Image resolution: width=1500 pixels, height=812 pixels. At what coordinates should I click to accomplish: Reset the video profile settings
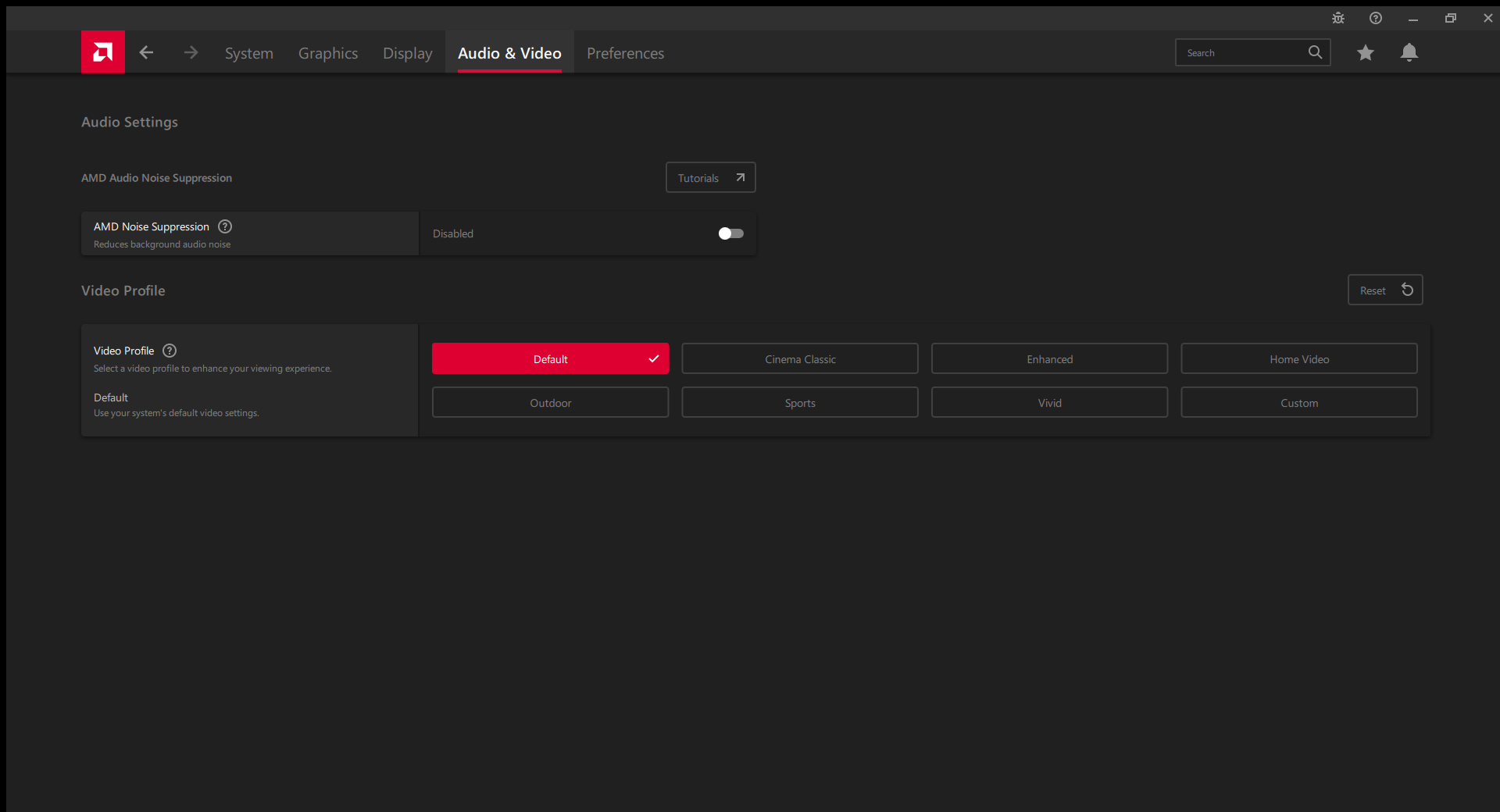pyautogui.click(x=1385, y=290)
